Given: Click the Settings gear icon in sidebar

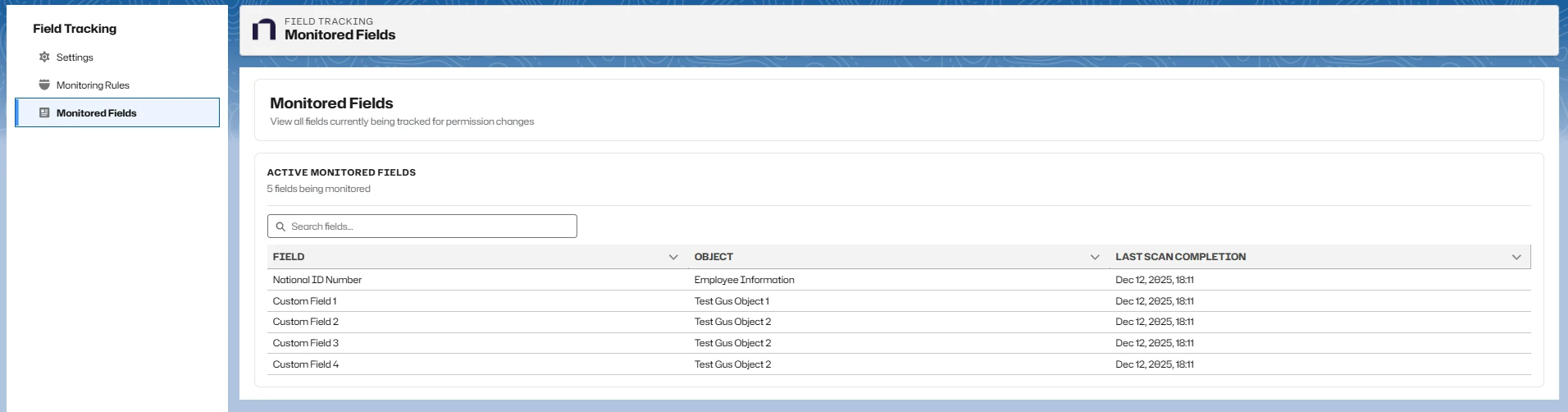Looking at the screenshot, I should click(44, 57).
